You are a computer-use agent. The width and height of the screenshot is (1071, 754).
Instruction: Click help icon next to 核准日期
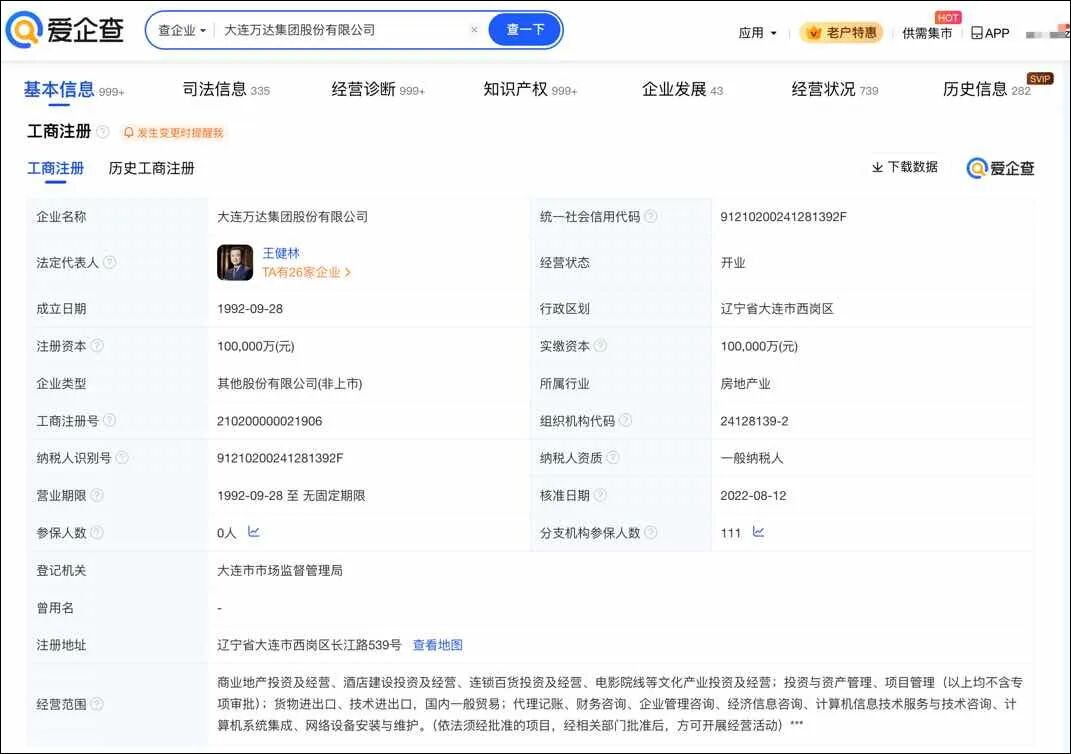[x=600, y=495]
